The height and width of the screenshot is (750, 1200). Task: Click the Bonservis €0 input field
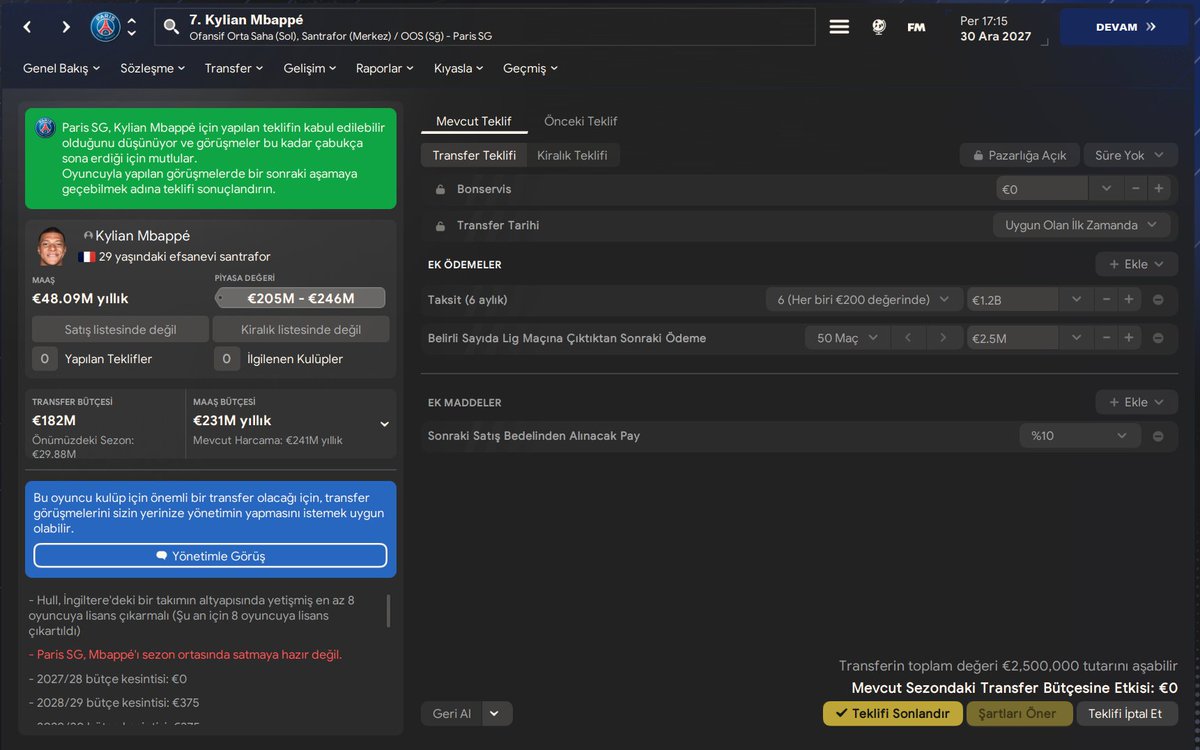pyautogui.click(x=1042, y=189)
